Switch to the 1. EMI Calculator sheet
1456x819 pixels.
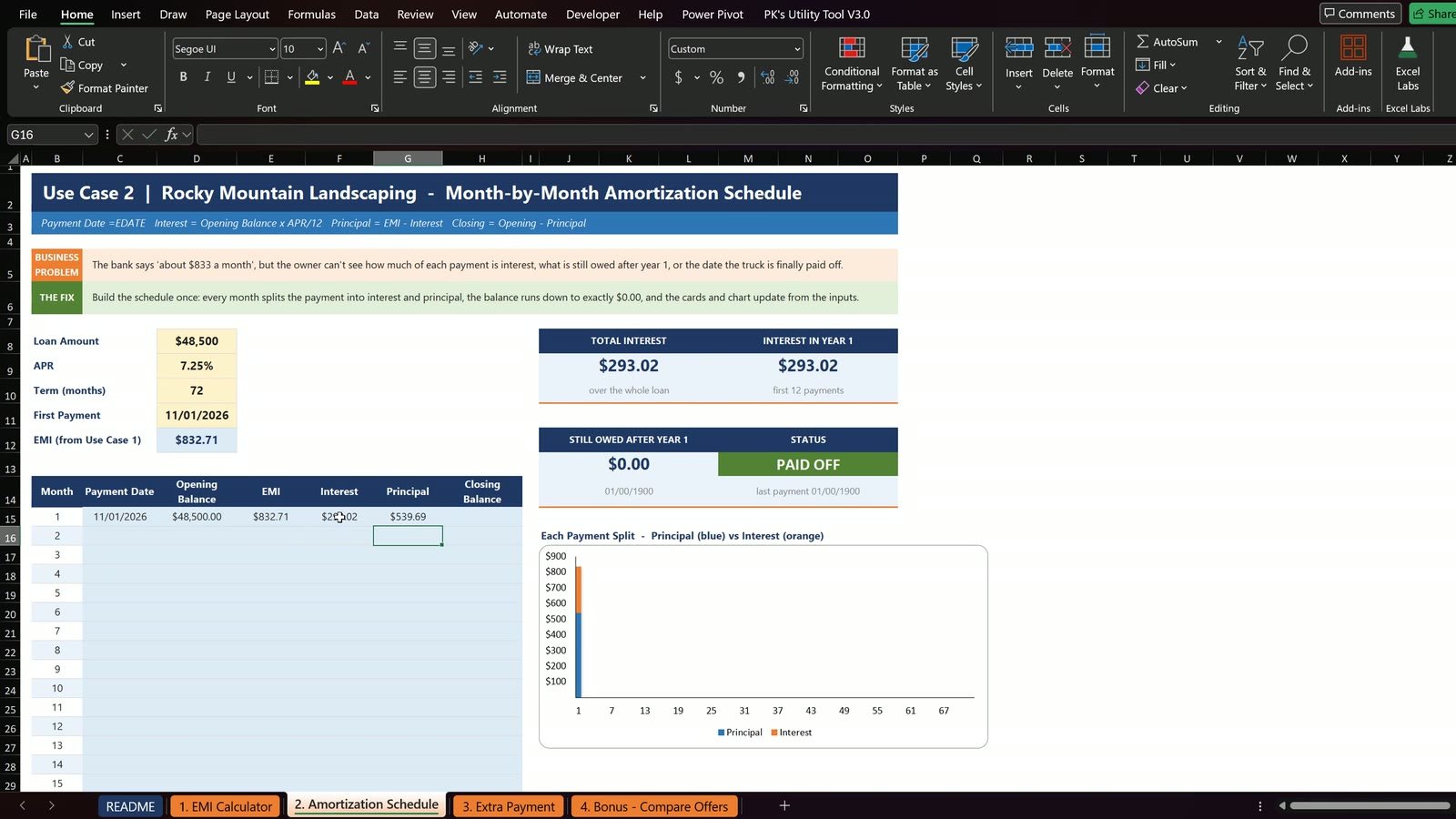225,806
